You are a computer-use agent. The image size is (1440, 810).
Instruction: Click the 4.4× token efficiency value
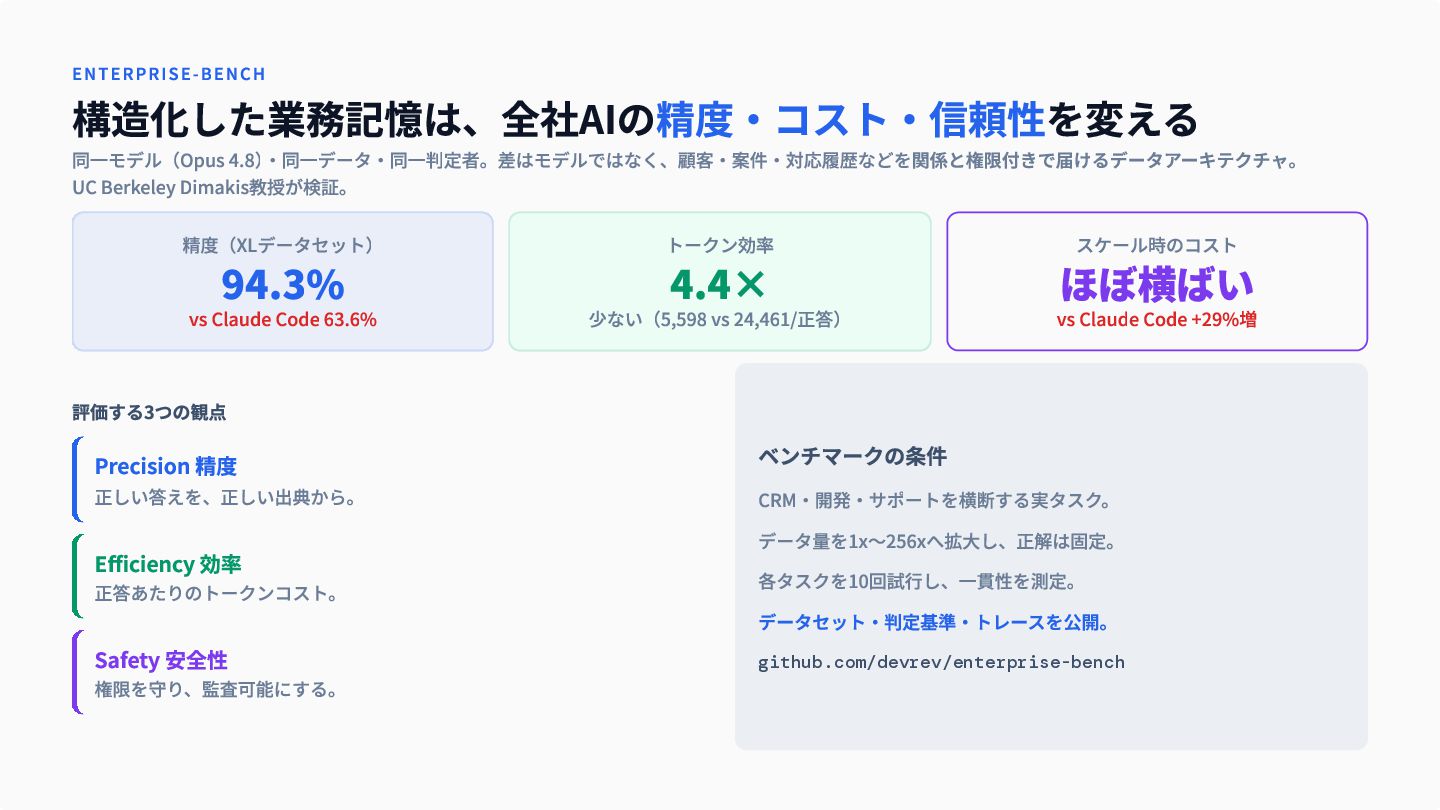(719, 285)
